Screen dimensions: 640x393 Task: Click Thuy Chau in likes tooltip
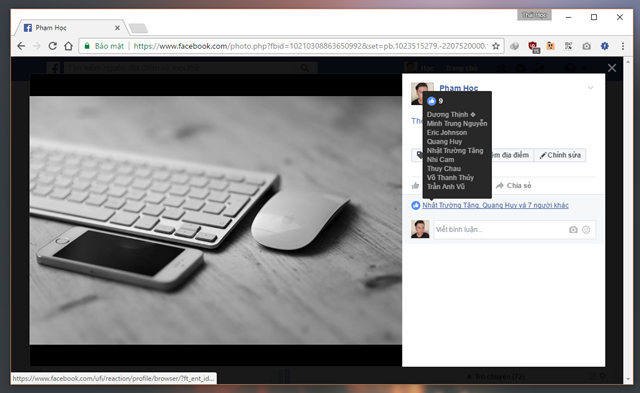tap(444, 169)
